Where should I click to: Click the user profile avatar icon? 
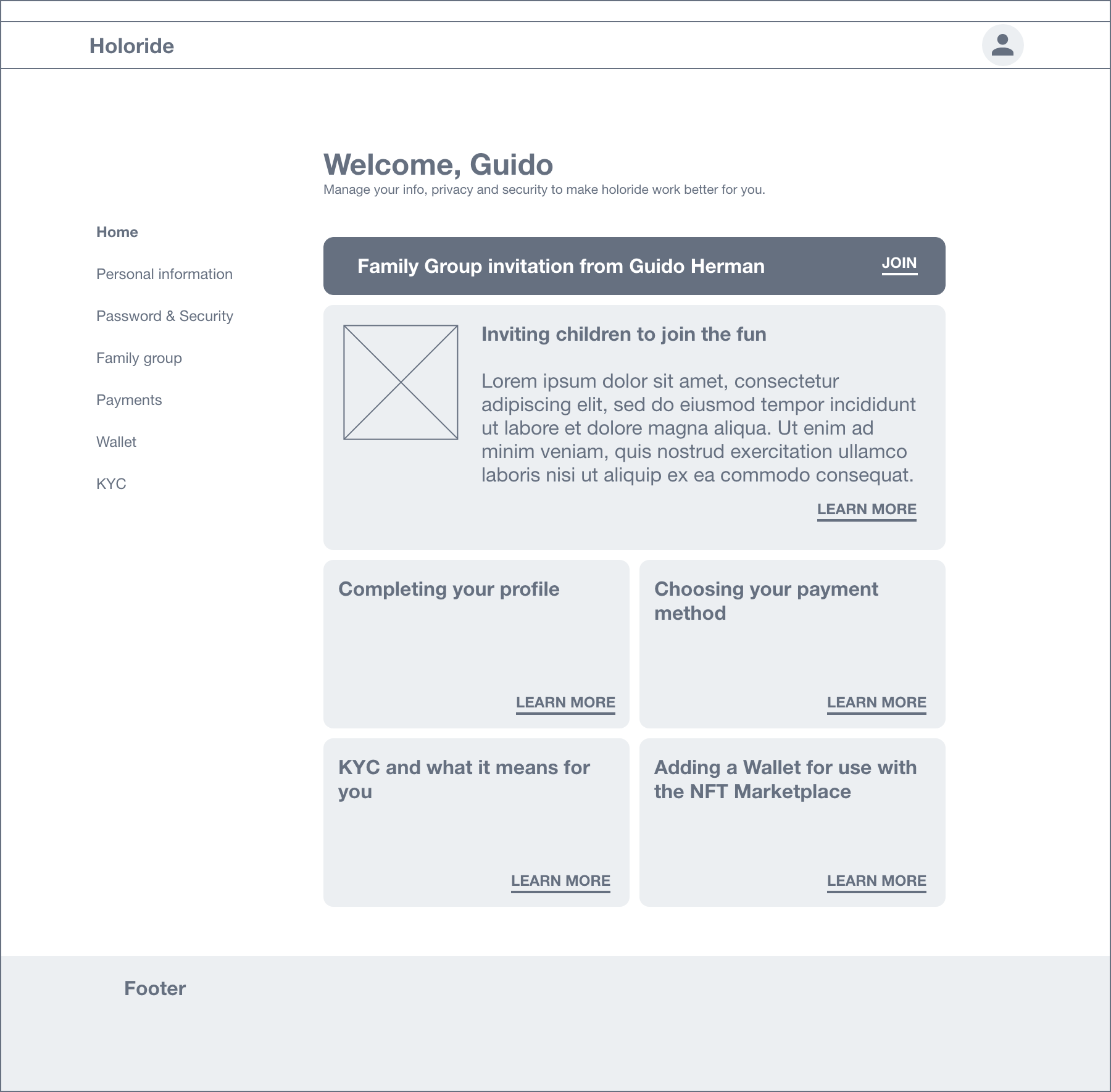tap(1002, 45)
